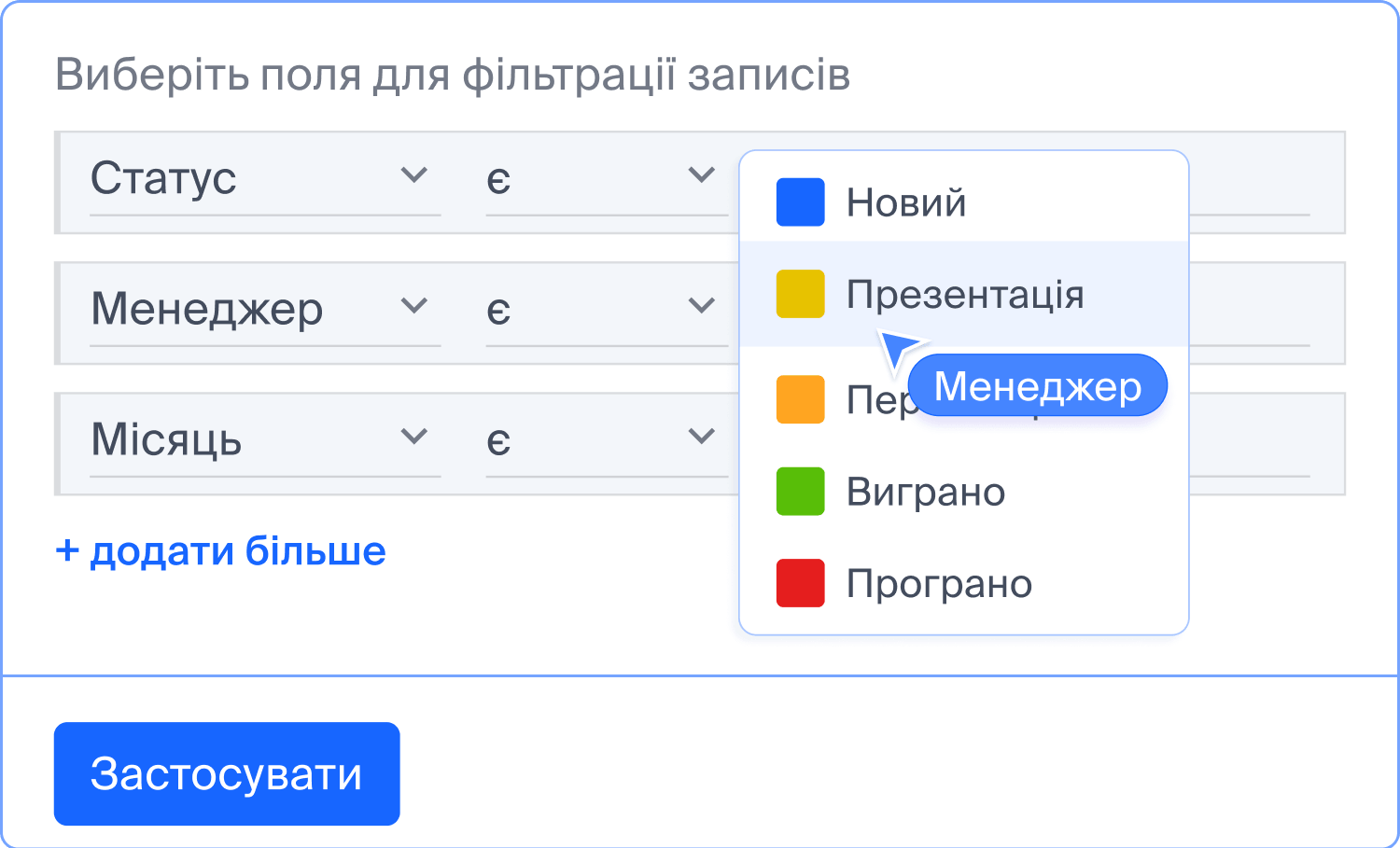Click the red square next to Програно
The width and height of the screenshot is (1400, 848).
(x=800, y=583)
